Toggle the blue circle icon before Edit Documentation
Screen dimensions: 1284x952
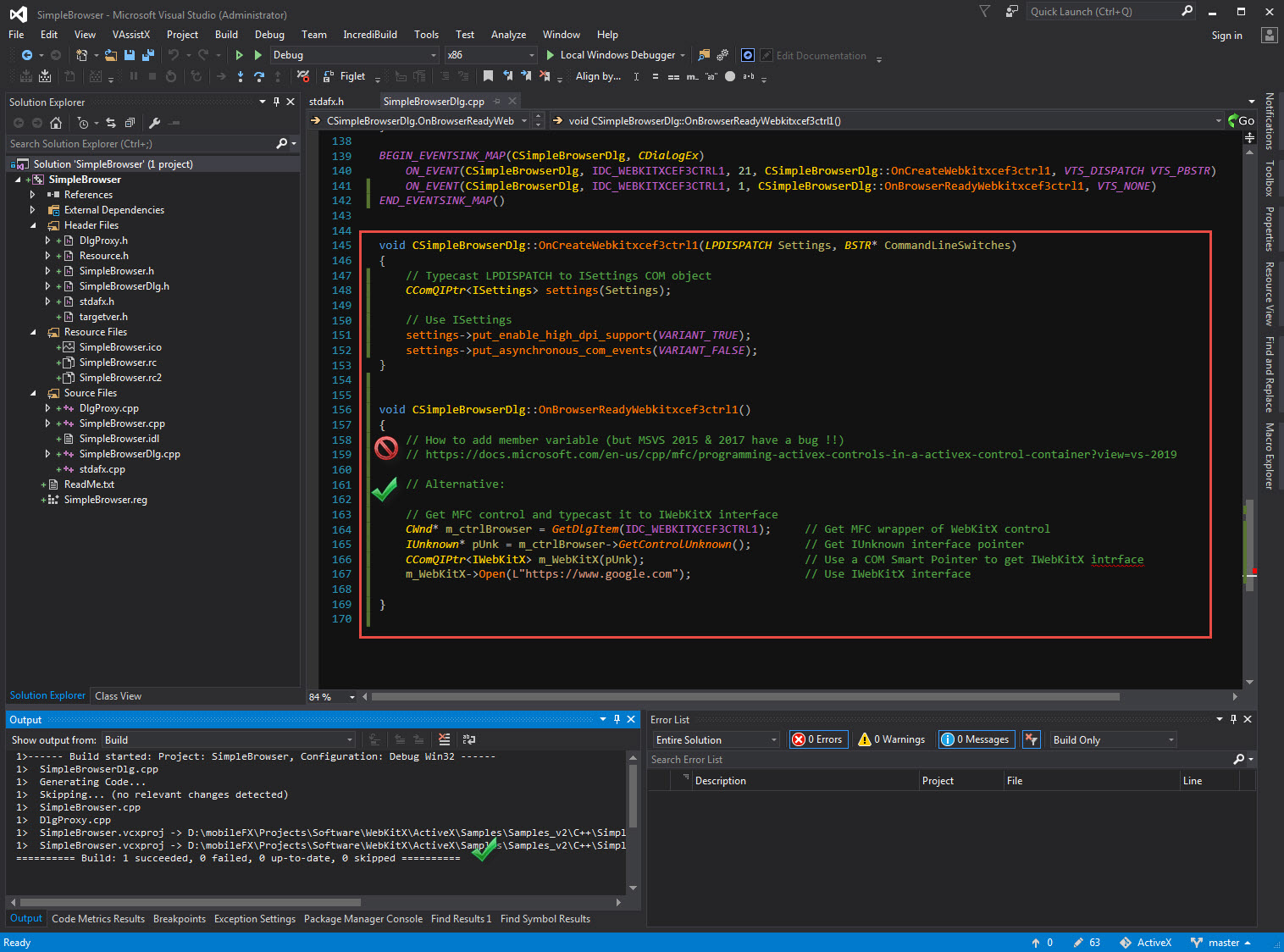point(748,55)
